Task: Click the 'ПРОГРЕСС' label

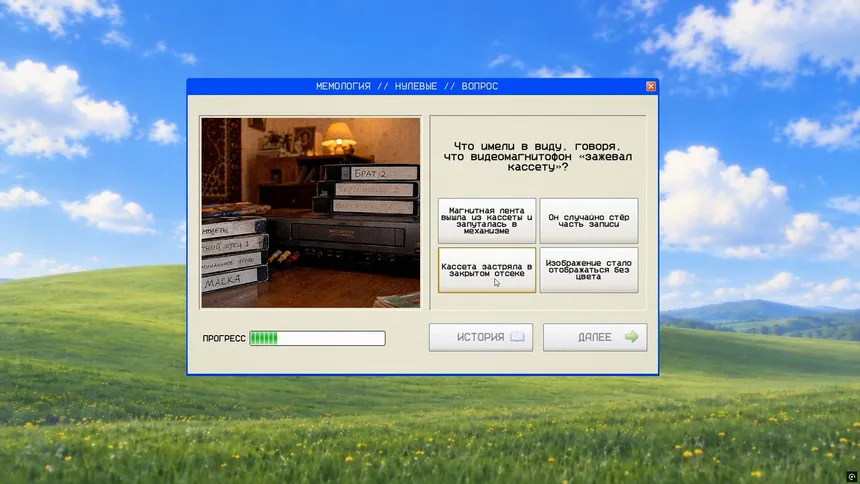Action: tap(224, 339)
